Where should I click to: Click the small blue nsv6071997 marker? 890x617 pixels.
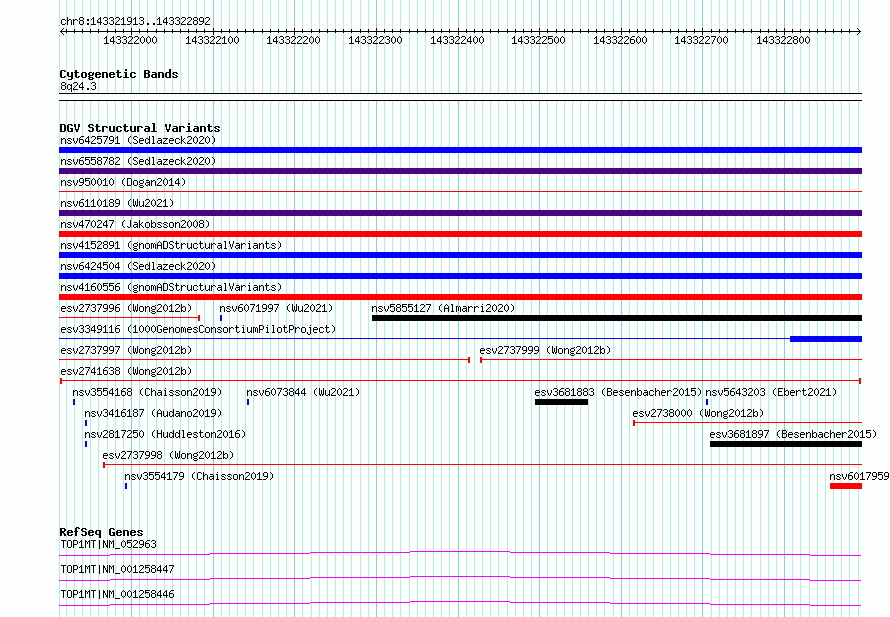[x=221, y=318]
